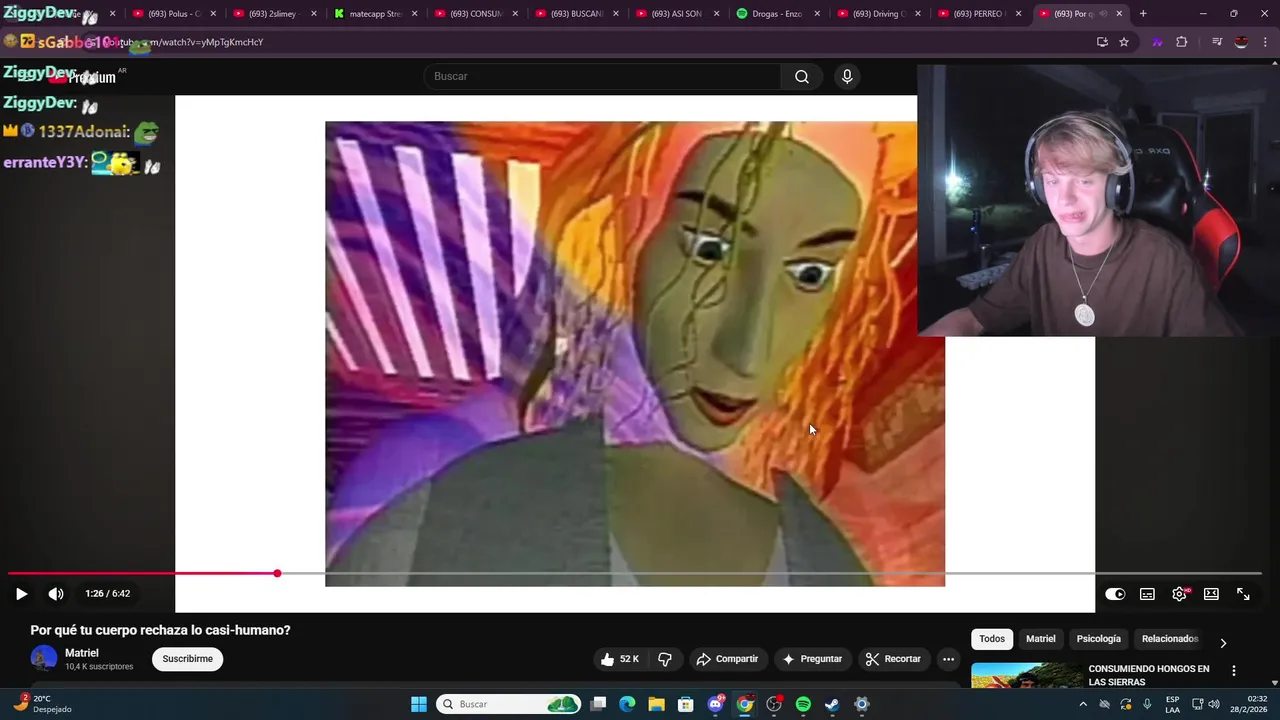Show more filter chips with right arrow
The width and height of the screenshot is (1280, 720).
click(1223, 643)
